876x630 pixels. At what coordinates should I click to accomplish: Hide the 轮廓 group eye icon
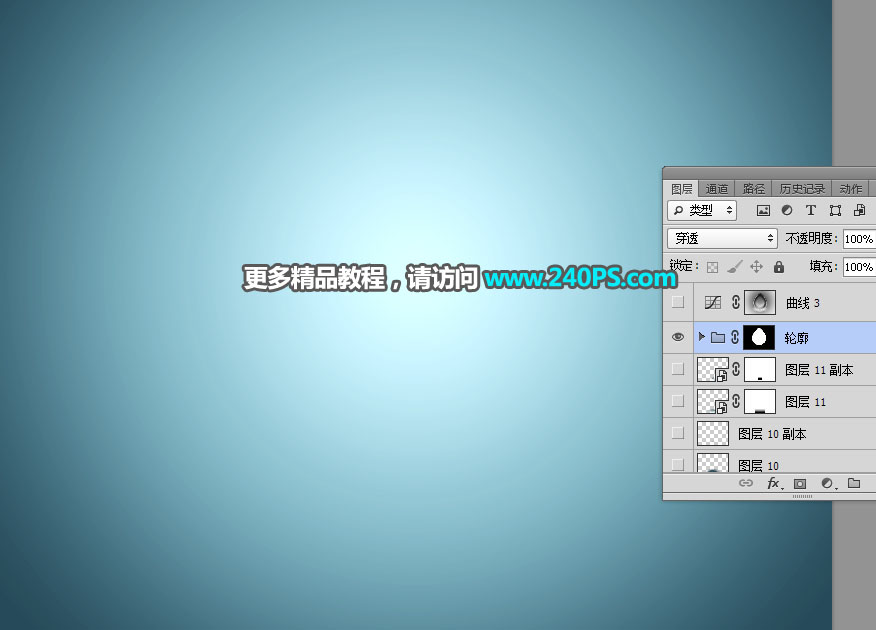click(x=678, y=337)
